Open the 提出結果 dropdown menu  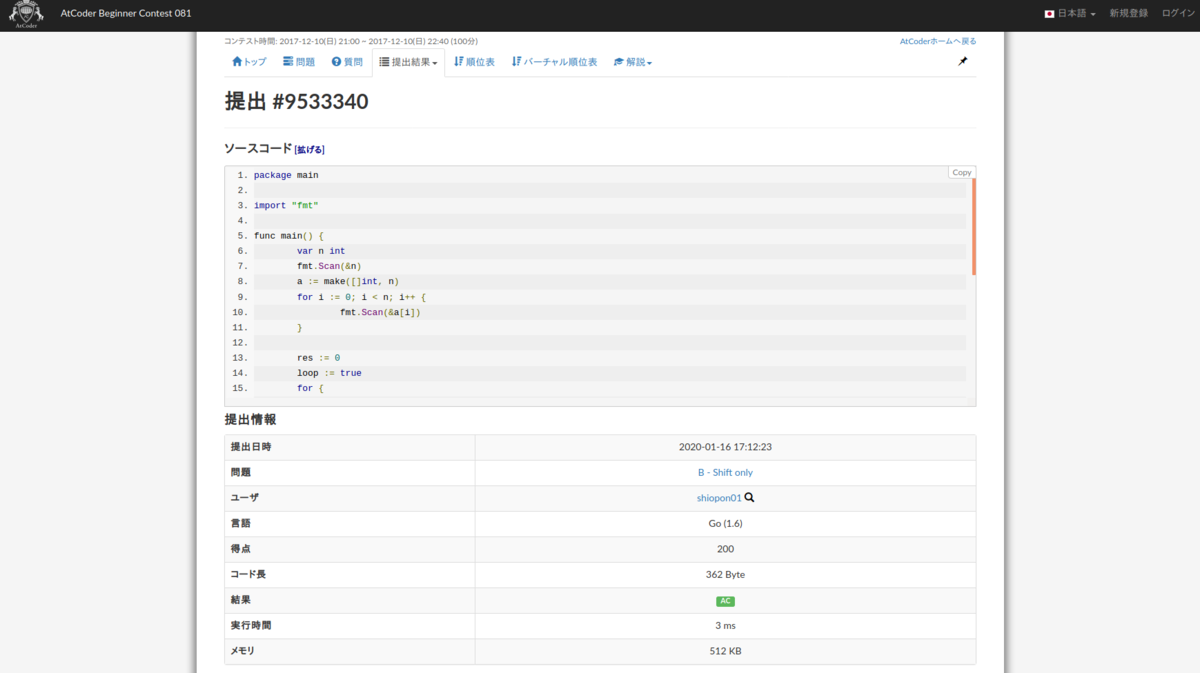coord(407,61)
